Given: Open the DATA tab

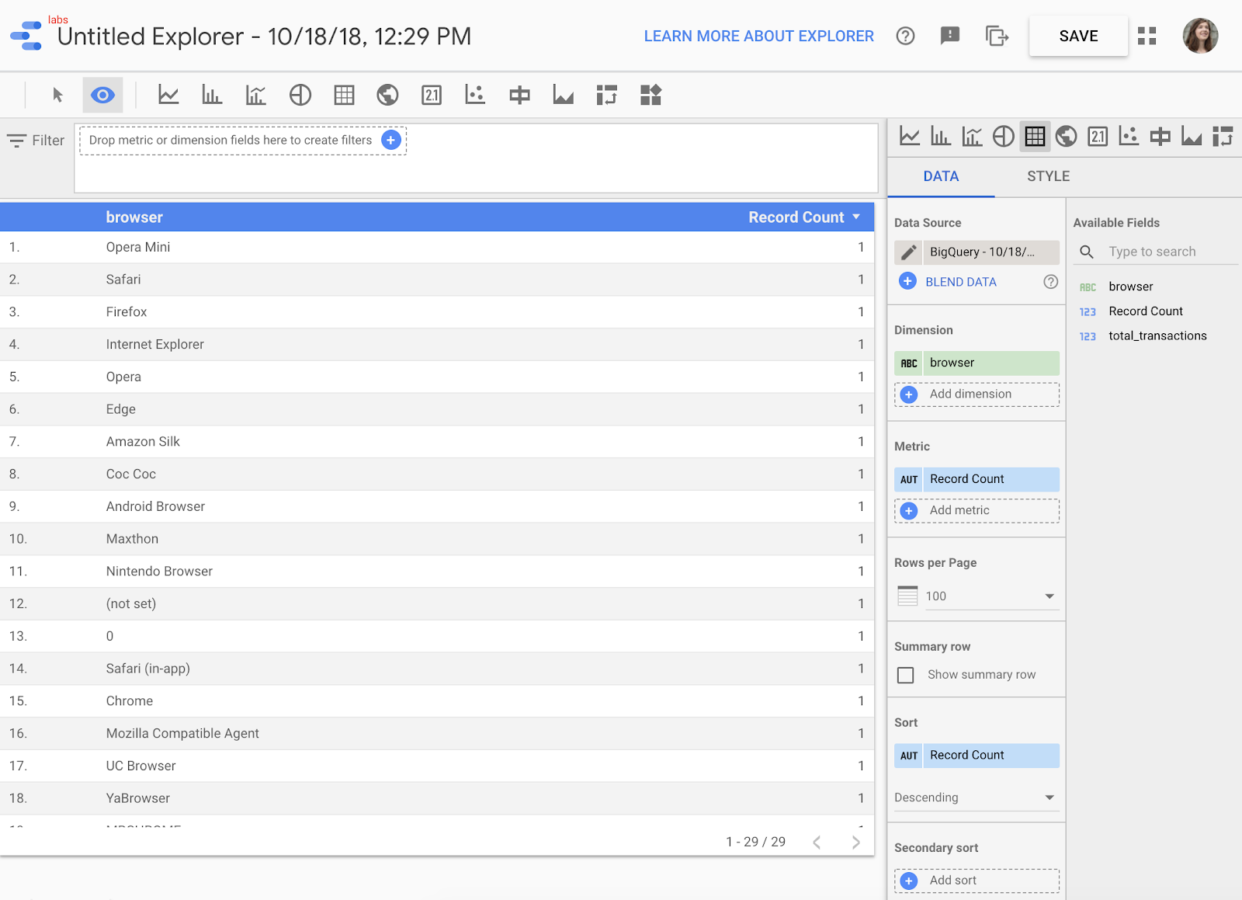Looking at the screenshot, I should coord(940,176).
